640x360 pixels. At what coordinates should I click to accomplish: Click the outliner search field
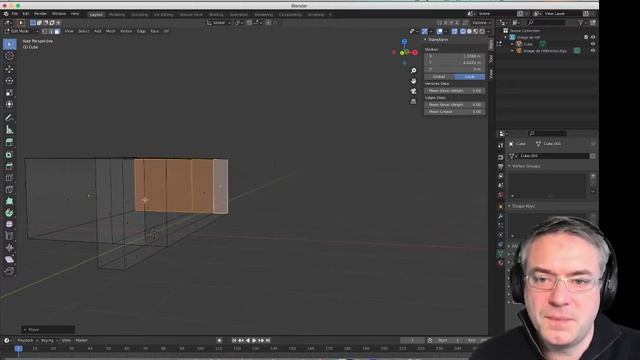click(546, 23)
